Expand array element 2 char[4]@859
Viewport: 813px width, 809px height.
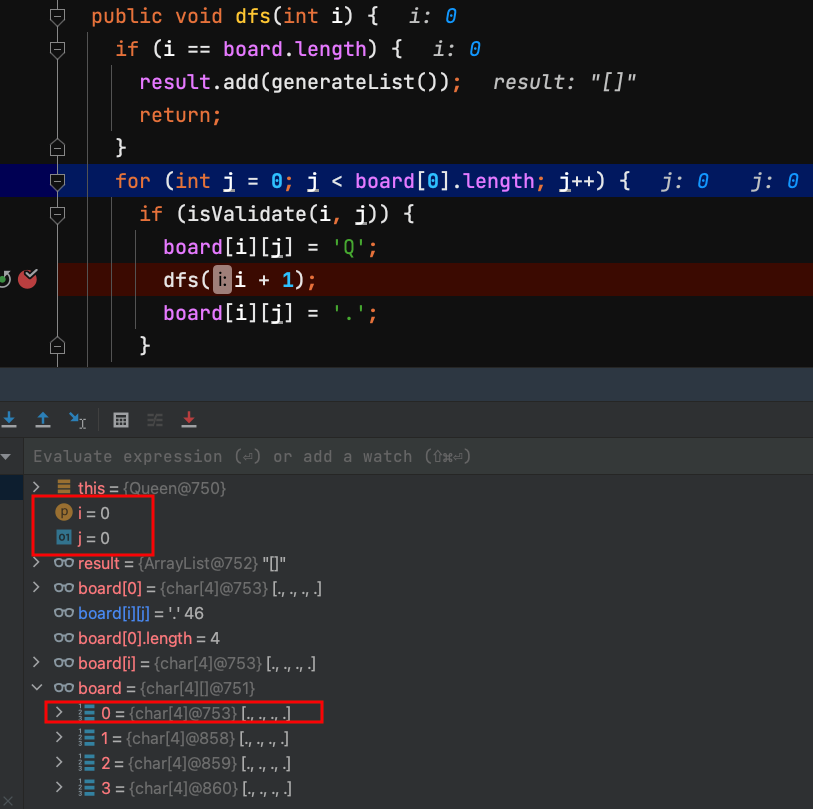pos(60,763)
